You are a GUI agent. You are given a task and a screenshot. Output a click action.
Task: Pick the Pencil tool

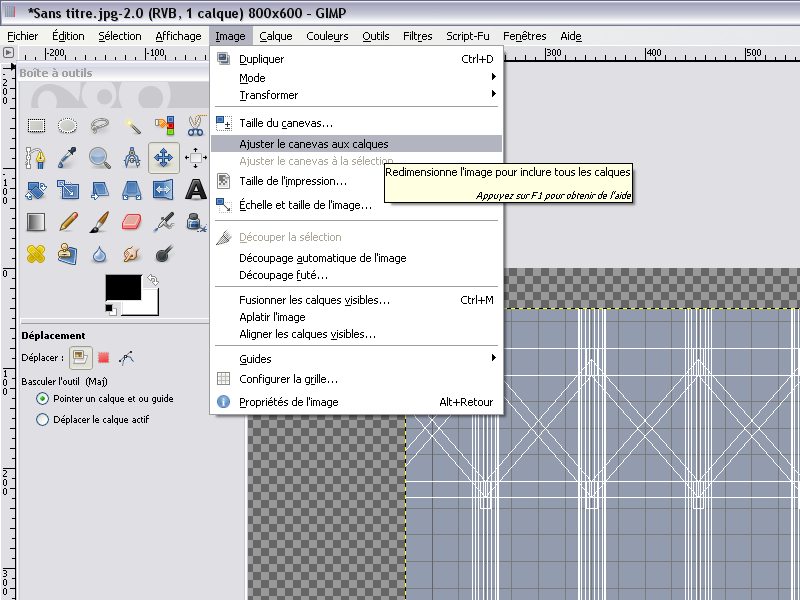(x=67, y=222)
